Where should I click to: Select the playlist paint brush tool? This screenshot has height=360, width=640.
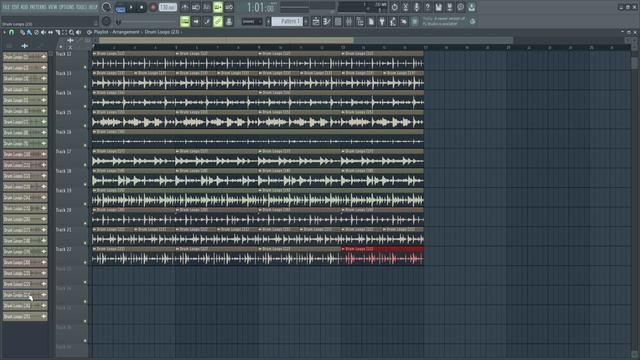click(x=29, y=32)
